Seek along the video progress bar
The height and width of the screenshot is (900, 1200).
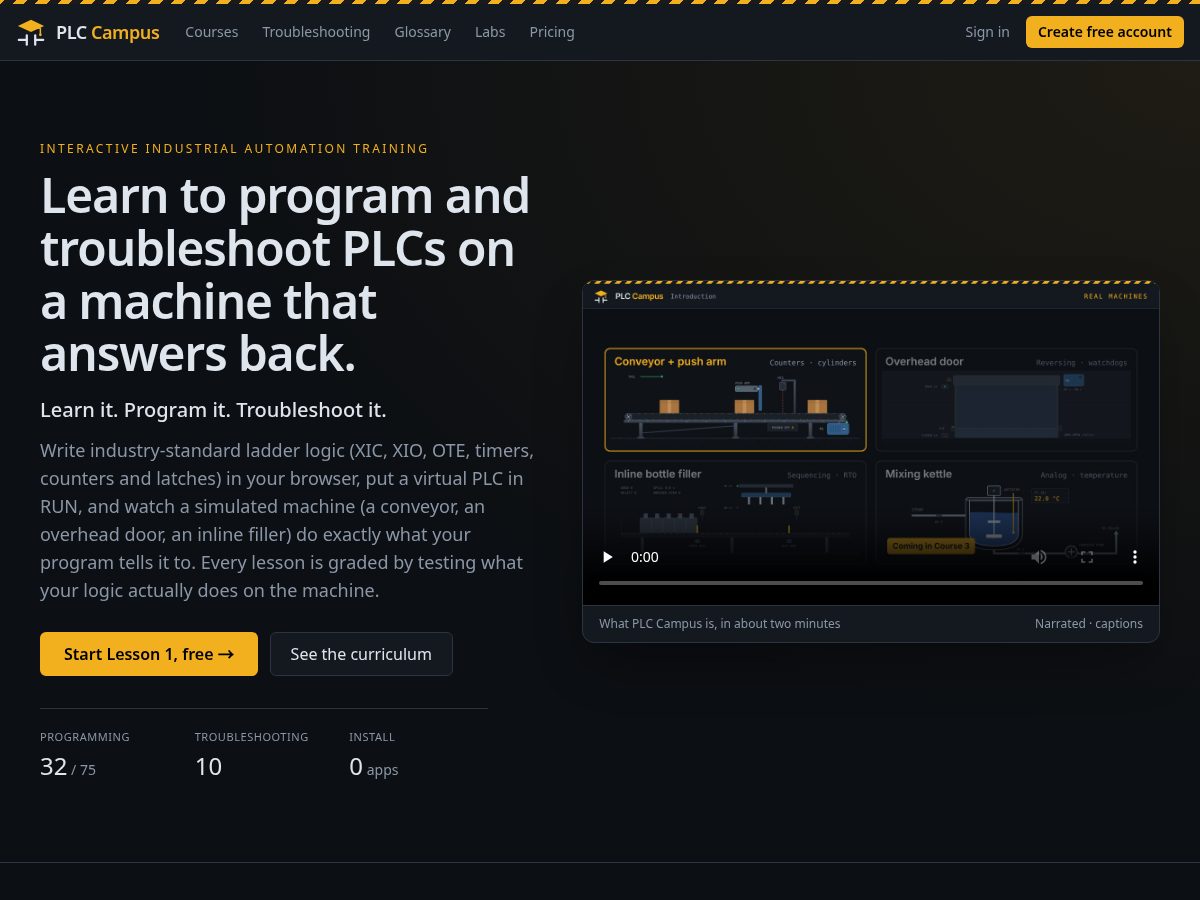[x=871, y=582]
